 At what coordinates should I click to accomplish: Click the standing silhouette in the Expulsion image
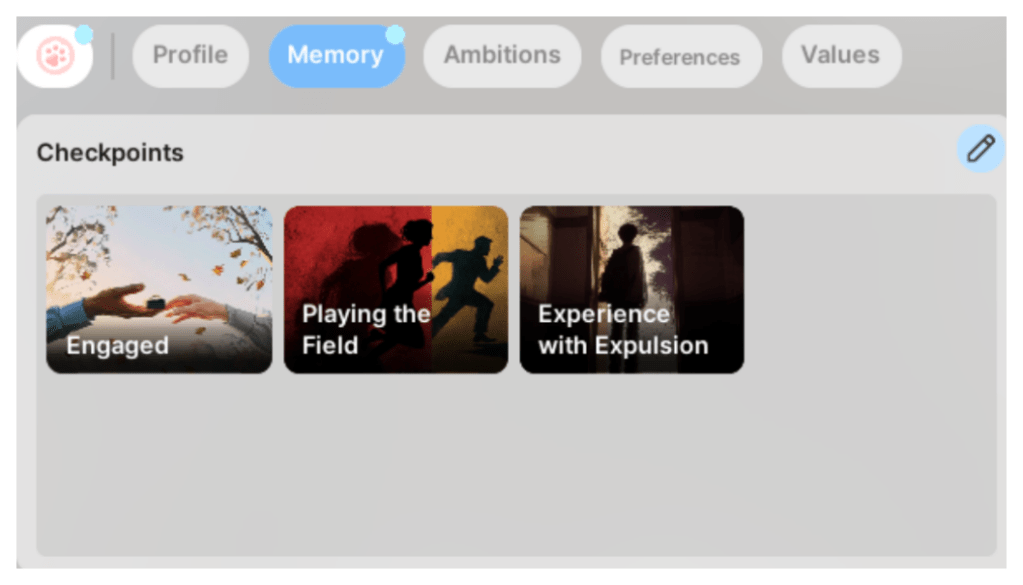coord(625,270)
